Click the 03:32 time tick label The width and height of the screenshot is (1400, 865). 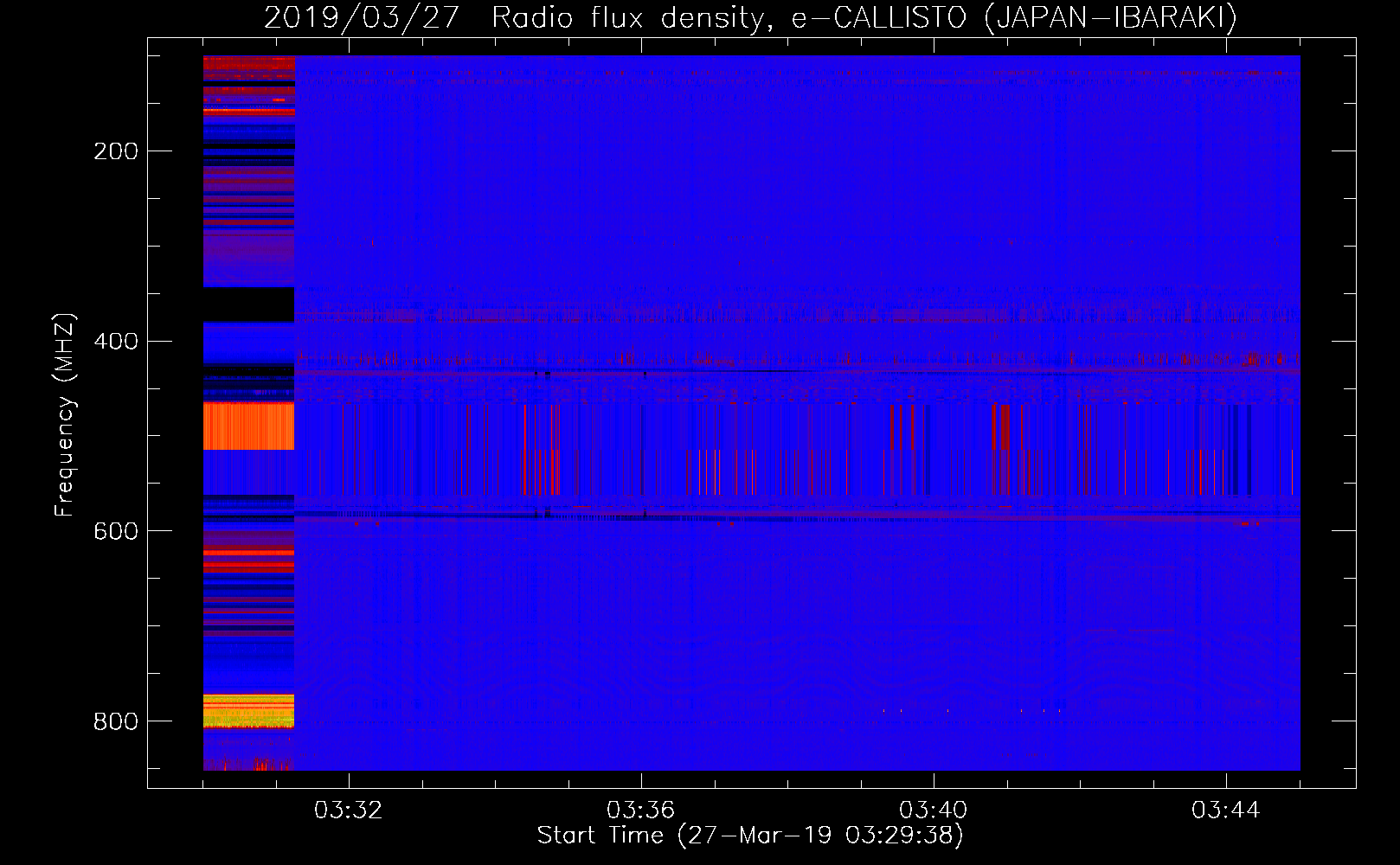coord(349,811)
